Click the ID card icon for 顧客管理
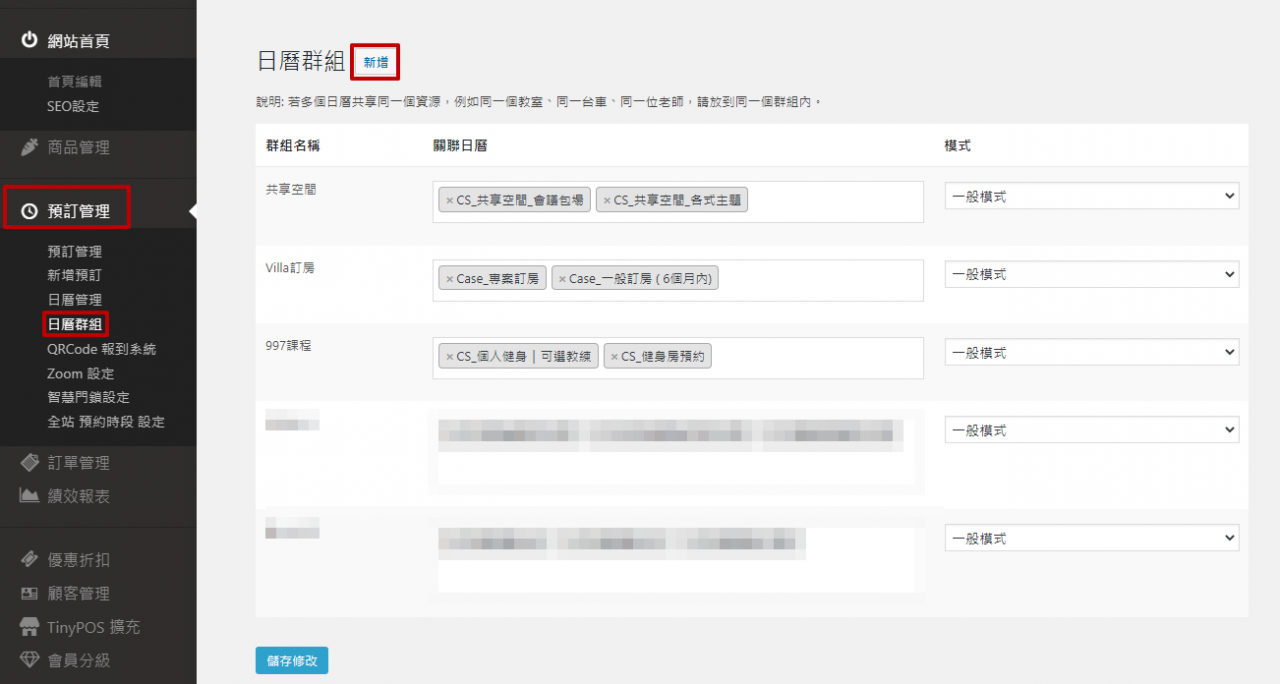The width and height of the screenshot is (1280, 684). [x=29, y=594]
